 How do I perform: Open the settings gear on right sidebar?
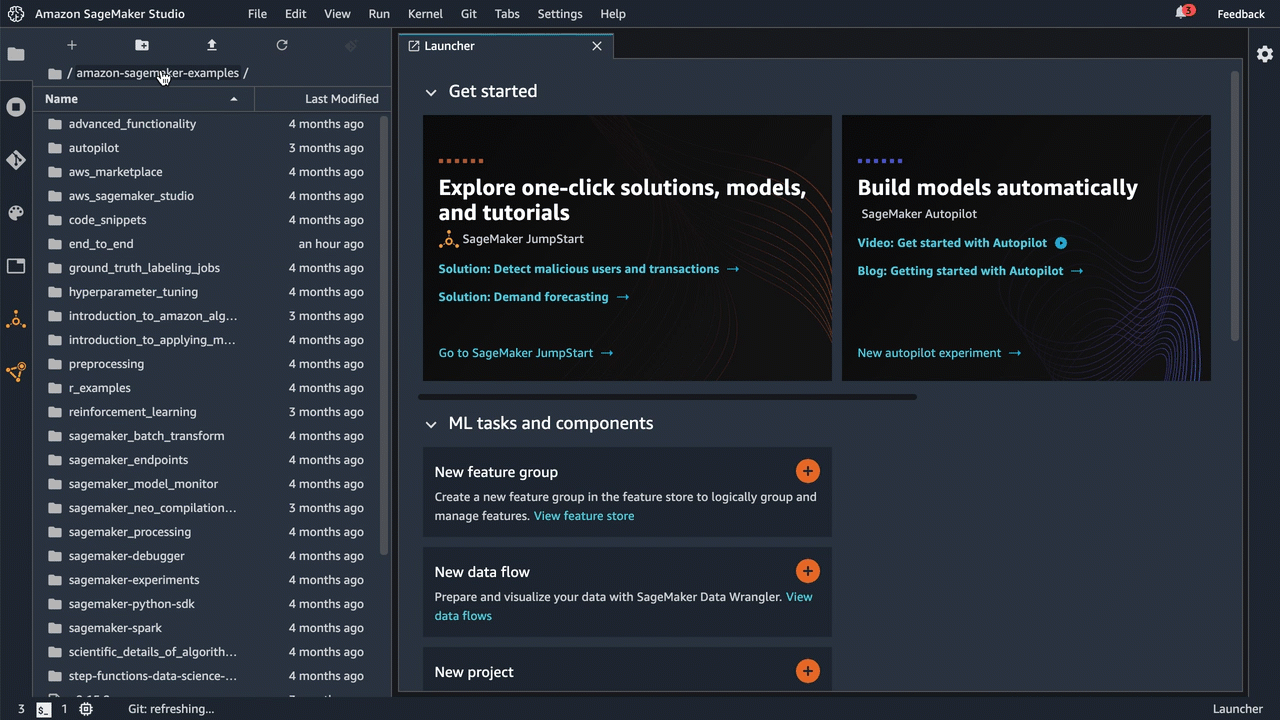(x=1265, y=54)
